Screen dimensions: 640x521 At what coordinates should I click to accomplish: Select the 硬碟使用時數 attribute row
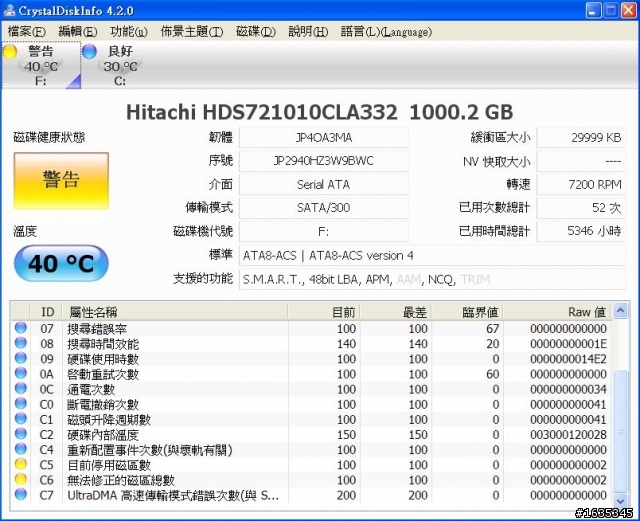click(x=311, y=358)
